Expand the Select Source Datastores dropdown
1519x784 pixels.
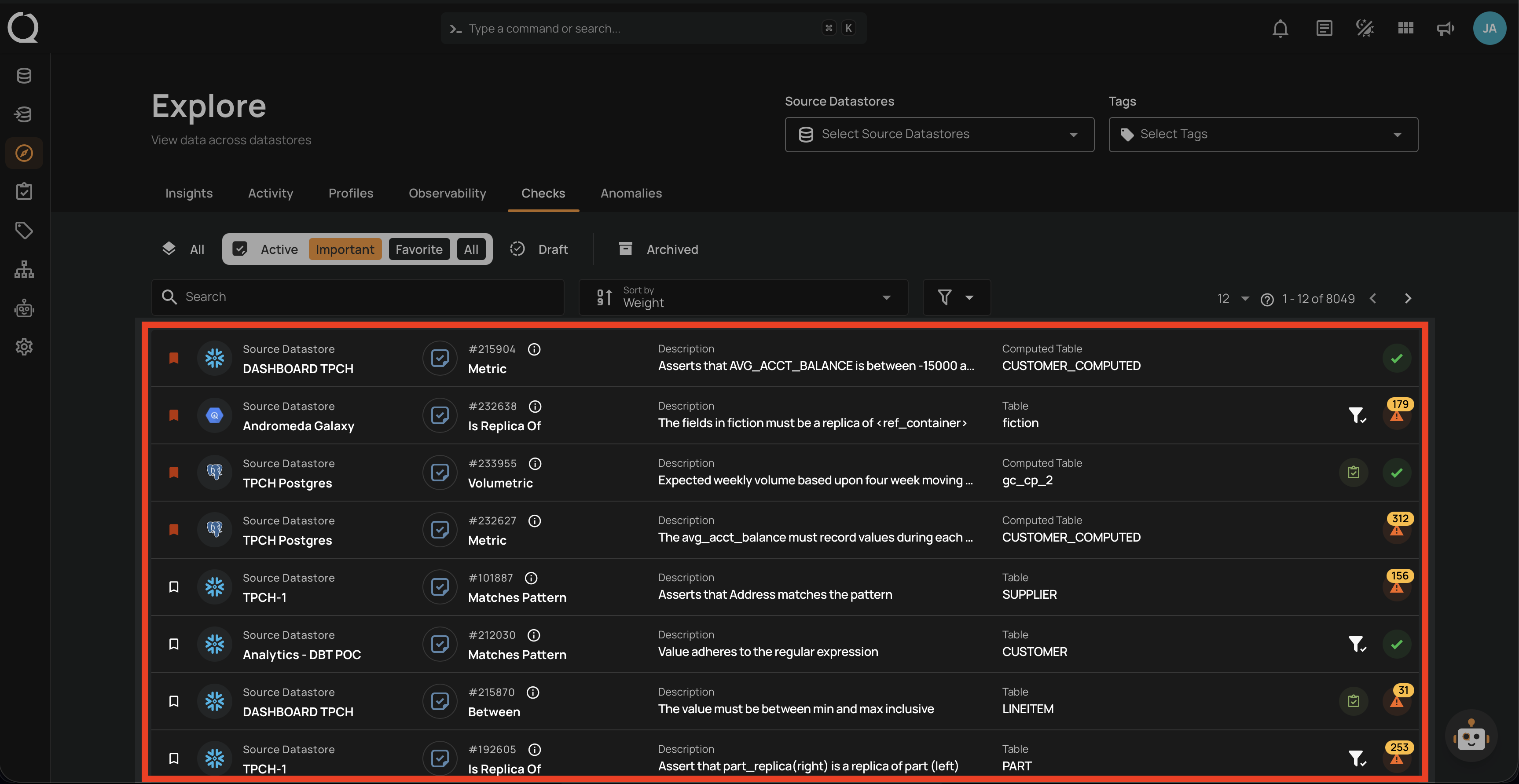coord(939,134)
